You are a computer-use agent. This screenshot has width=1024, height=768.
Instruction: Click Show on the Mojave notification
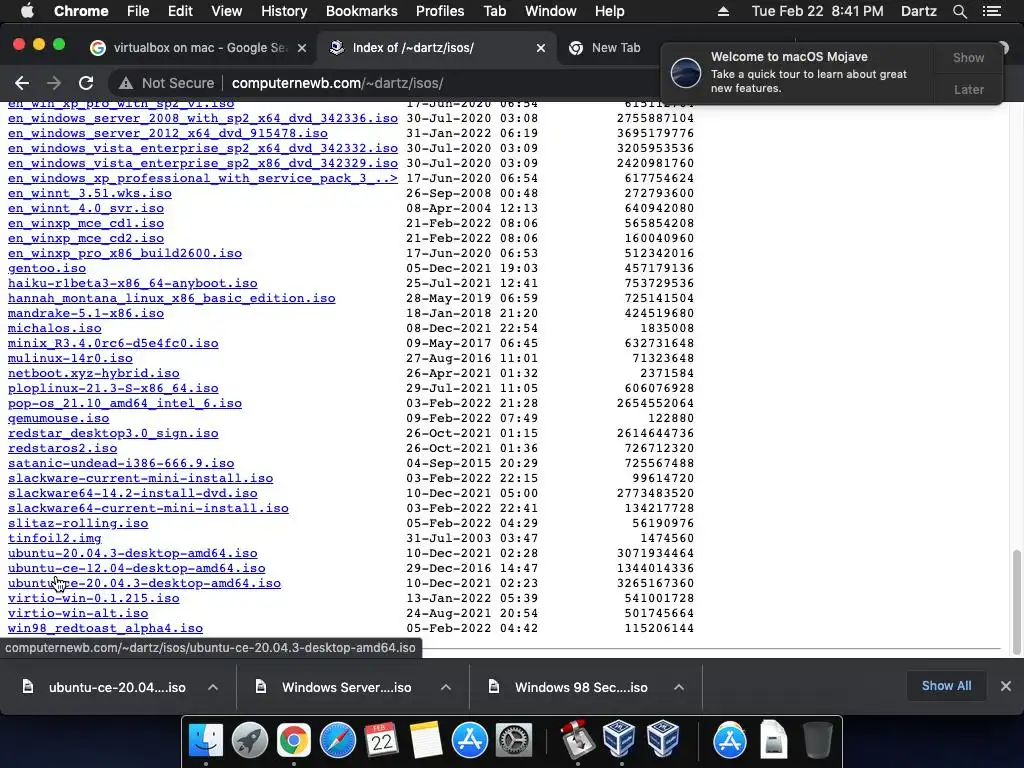[968, 57]
